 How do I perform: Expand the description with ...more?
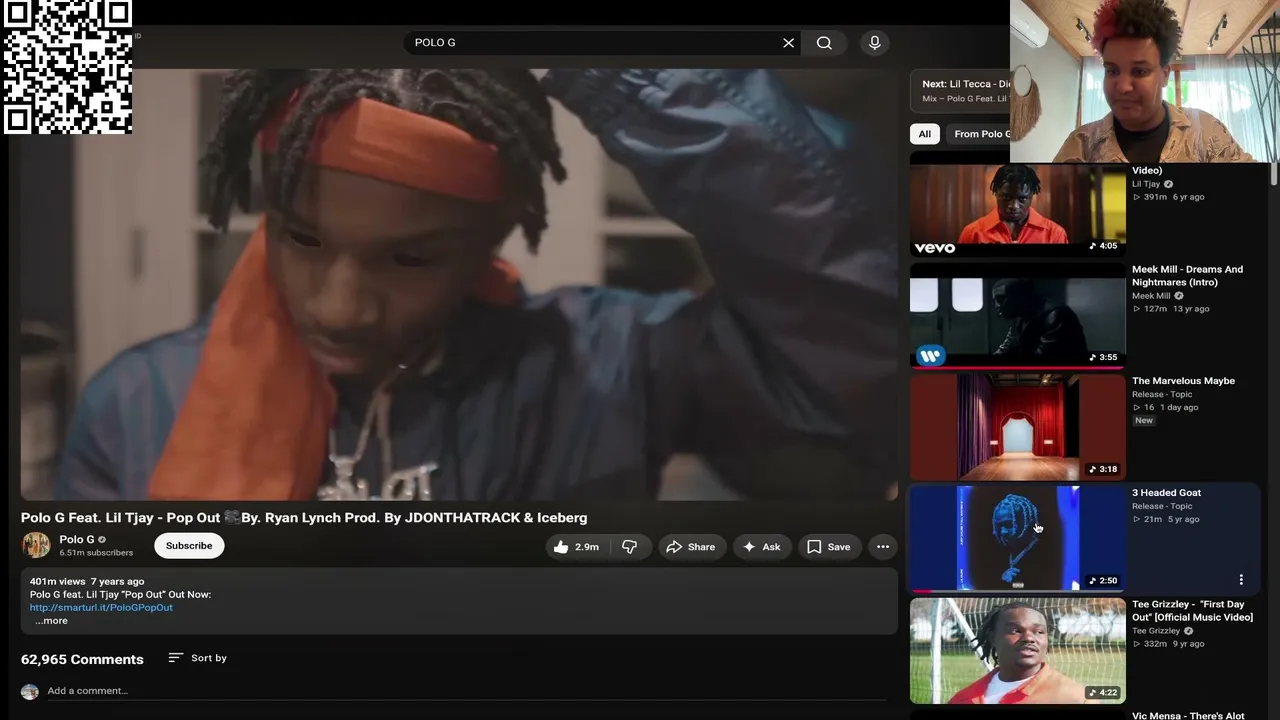[x=51, y=621]
